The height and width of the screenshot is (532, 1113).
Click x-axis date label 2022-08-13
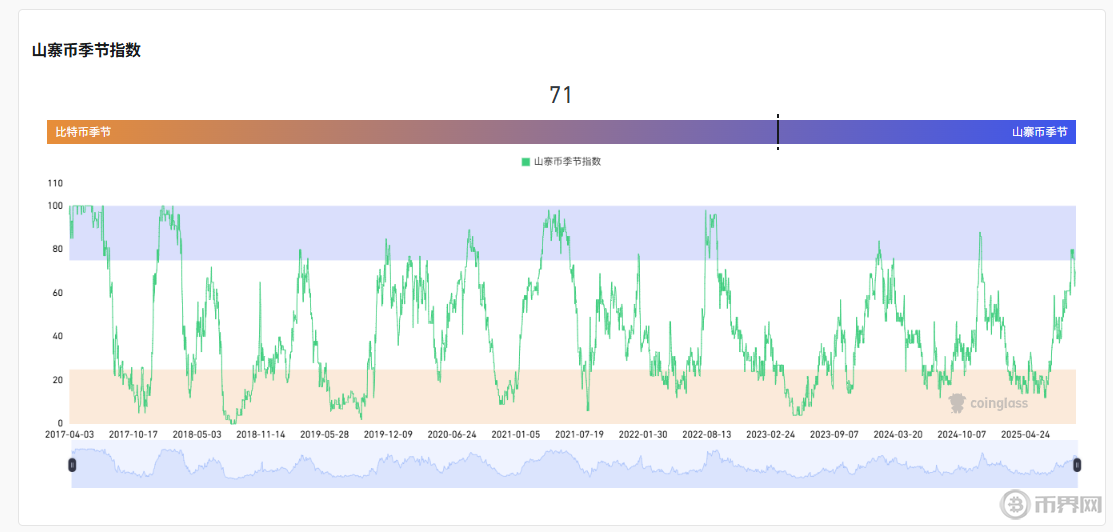(x=707, y=435)
